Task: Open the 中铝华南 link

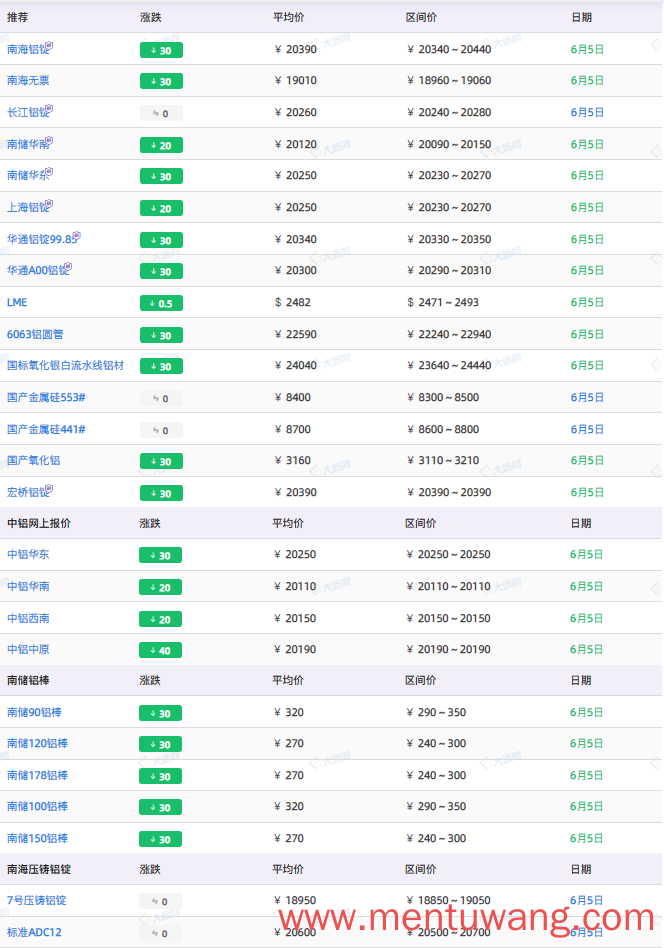Action: point(28,586)
